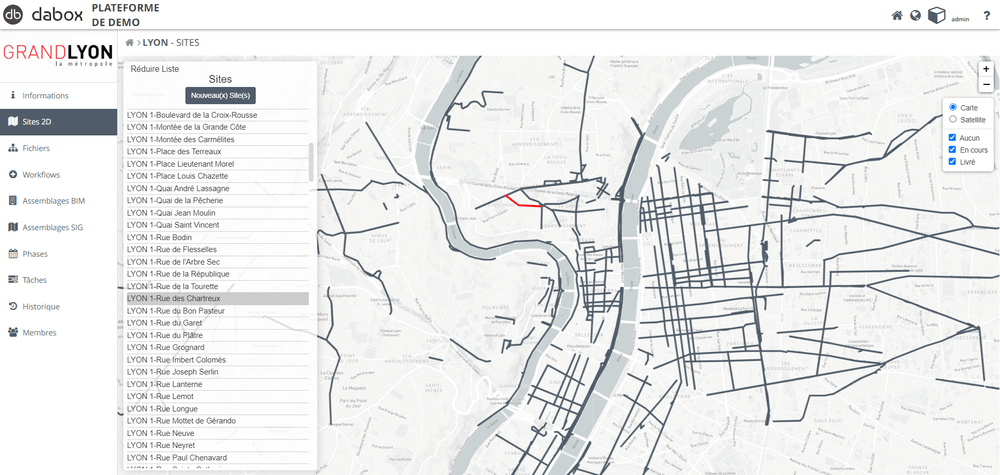Viewport: 1000px width, 475px height.
Task: Select LYON 1-Place des Terreaux
Action: pos(217,152)
